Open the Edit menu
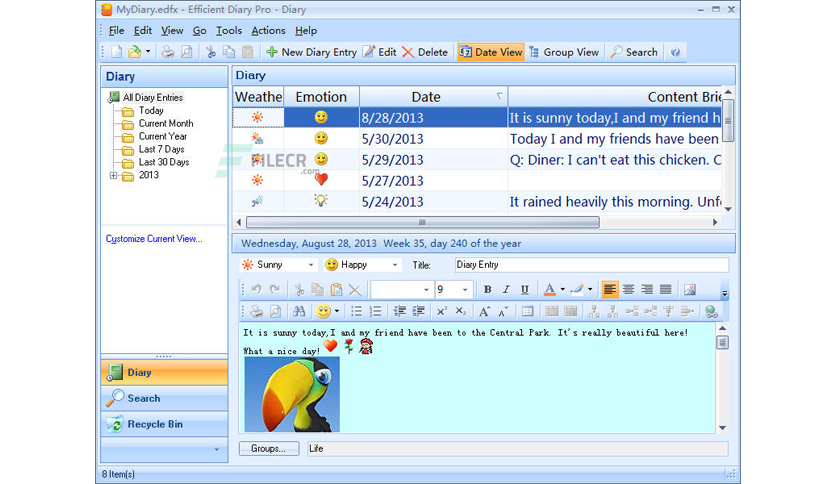The image size is (836, 484). [x=142, y=31]
